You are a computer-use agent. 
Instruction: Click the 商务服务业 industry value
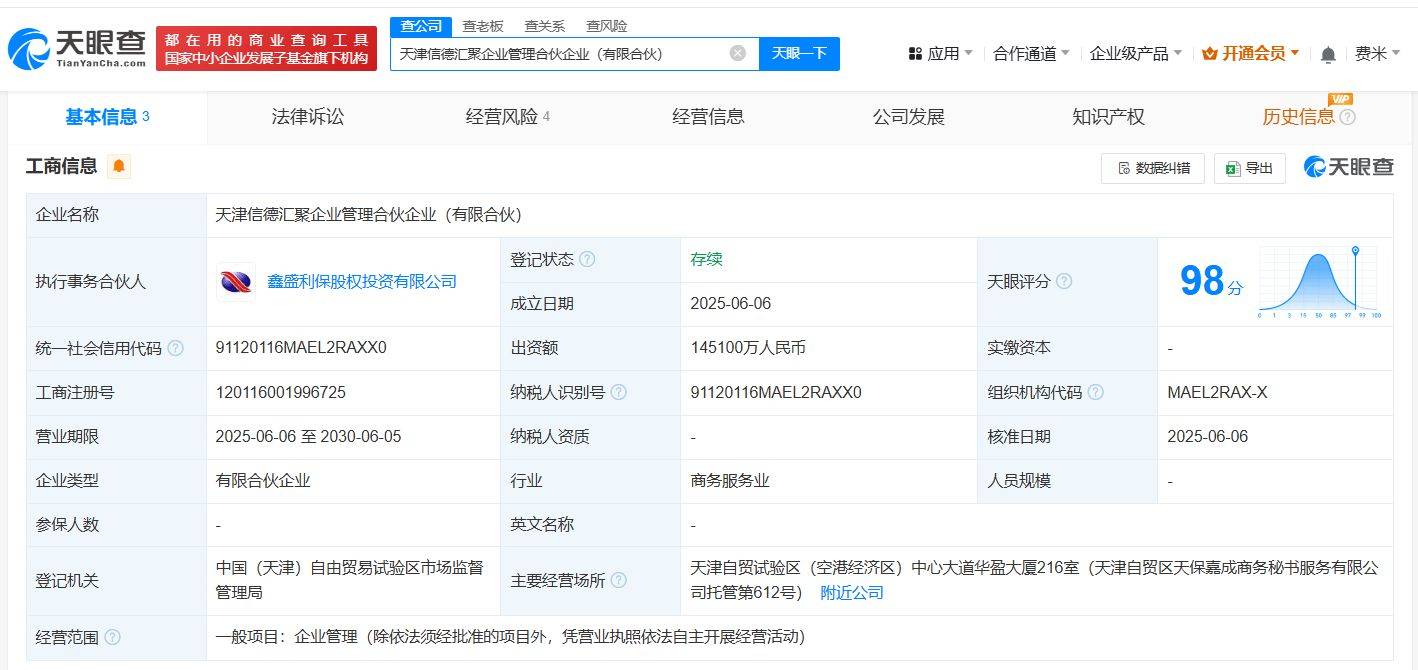tap(730, 480)
